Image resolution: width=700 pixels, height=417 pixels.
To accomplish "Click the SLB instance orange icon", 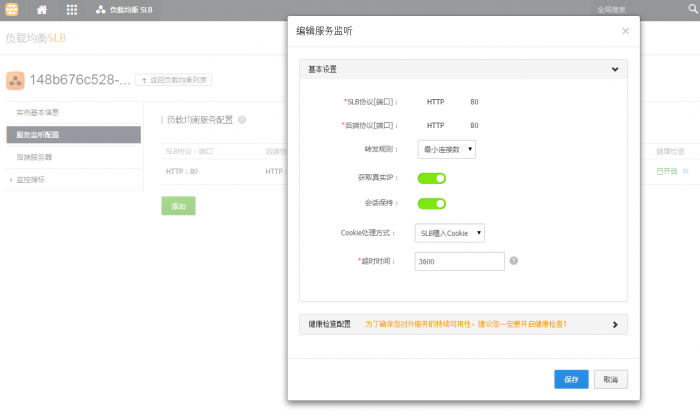I will point(15,79).
